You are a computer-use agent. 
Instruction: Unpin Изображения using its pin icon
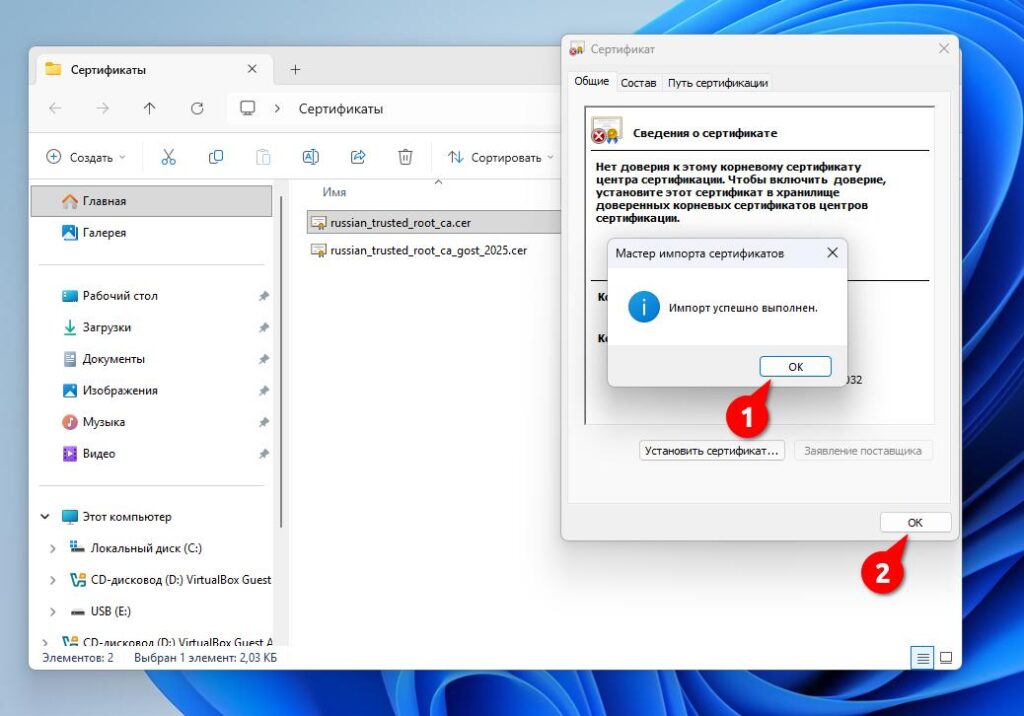[263, 391]
